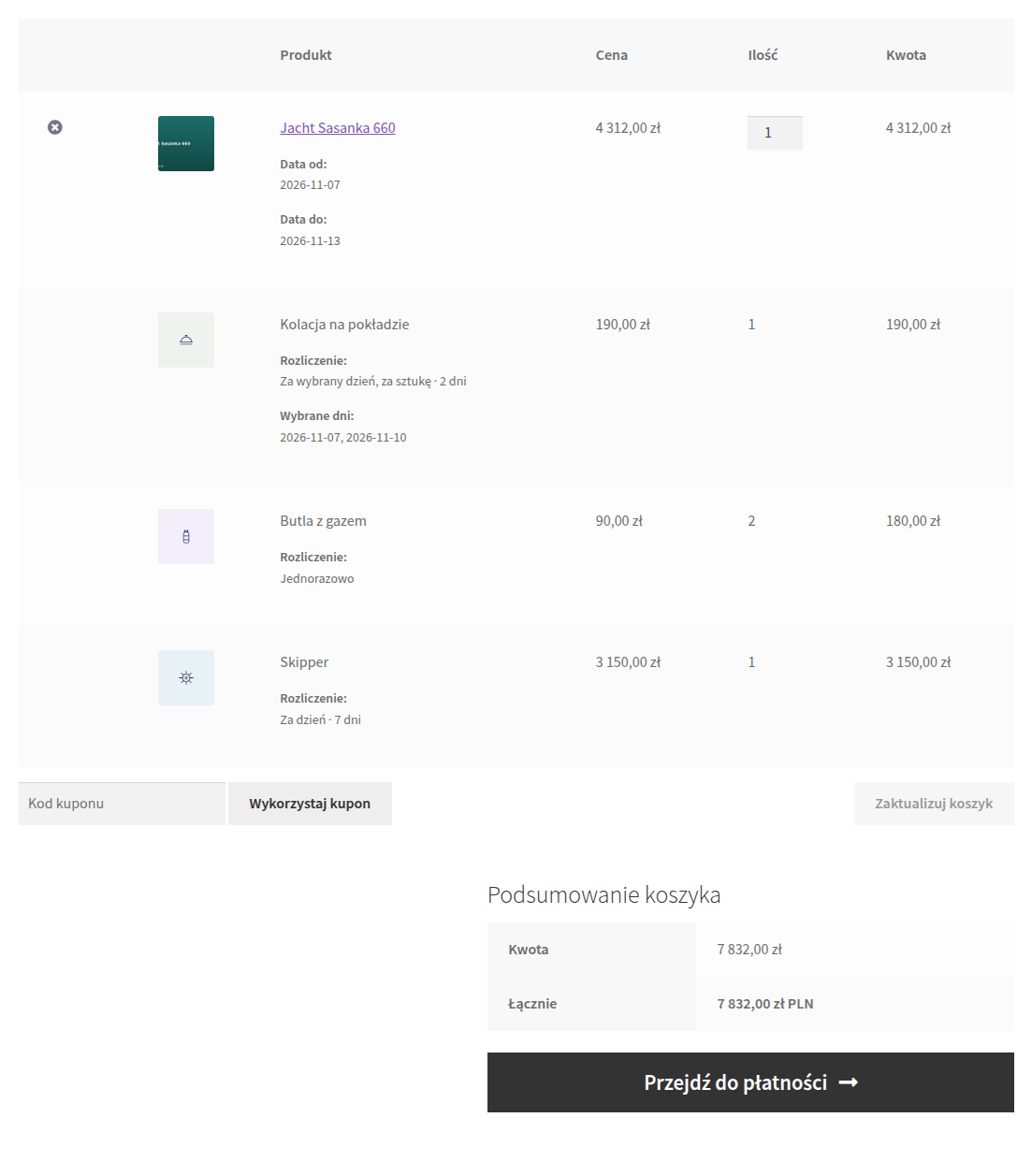The image size is (1032, 1176).
Task: Click the 'Za dzień · 7 dni' text
Action: click(320, 720)
